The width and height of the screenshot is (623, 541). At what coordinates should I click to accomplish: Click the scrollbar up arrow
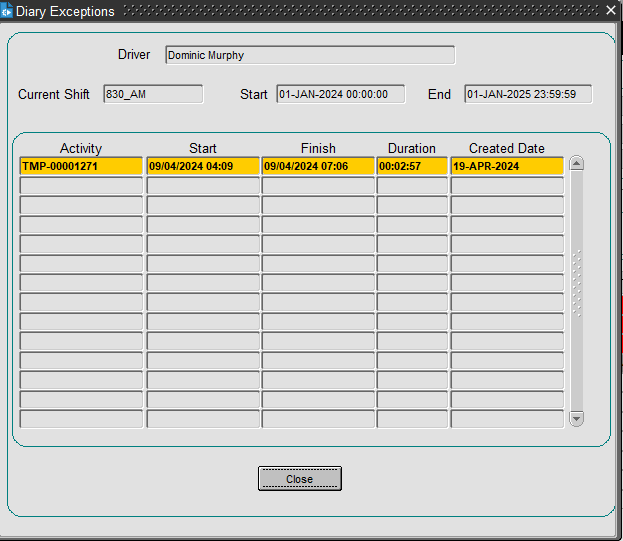[576, 163]
